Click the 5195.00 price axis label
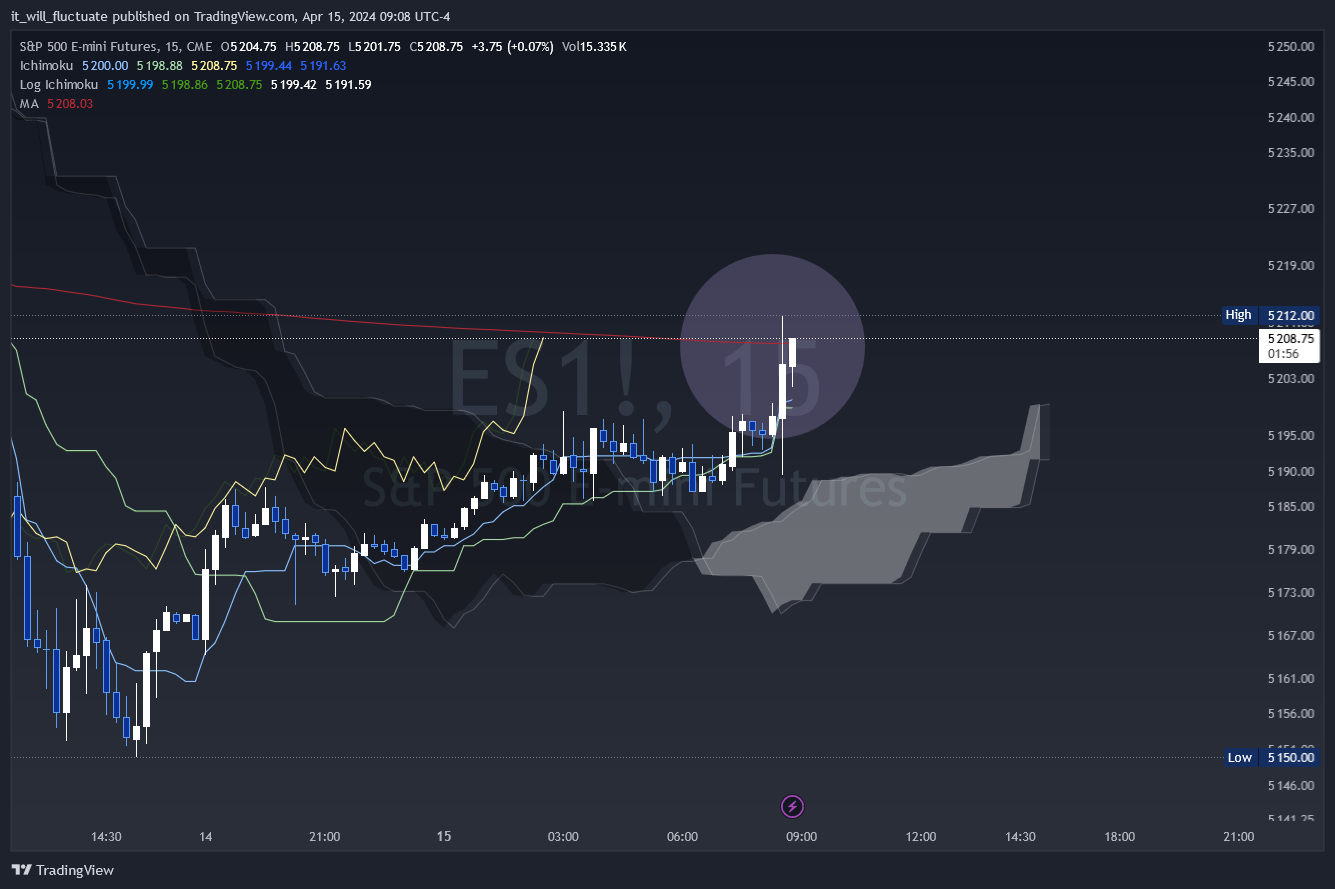 pyautogui.click(x=1289, y=436)
